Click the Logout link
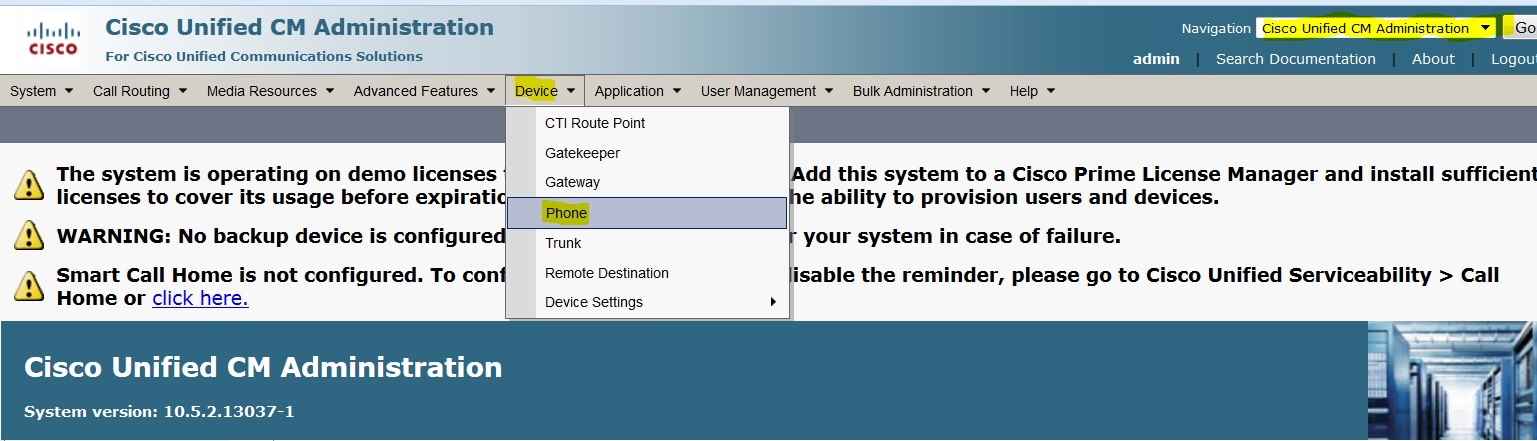 pos(1513,59)
